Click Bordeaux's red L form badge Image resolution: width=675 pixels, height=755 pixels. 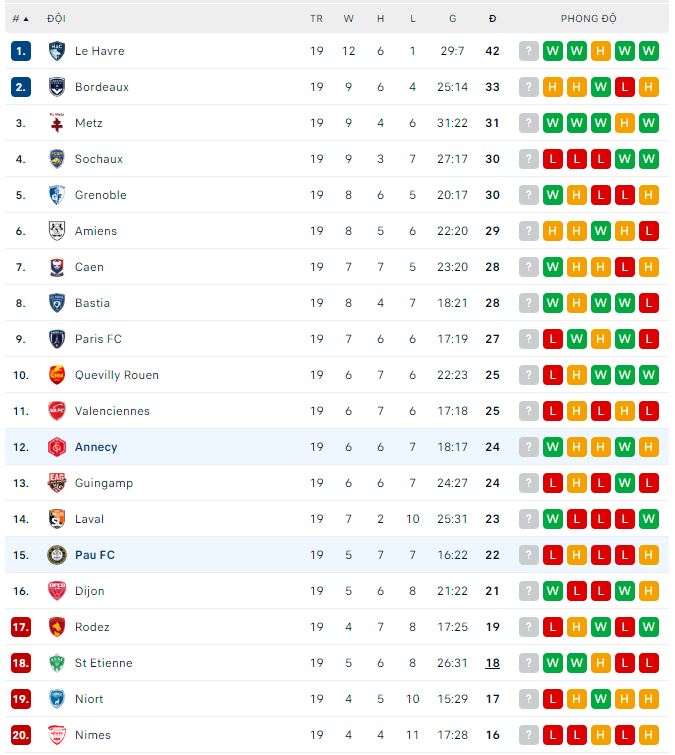[x=624, y=87]
